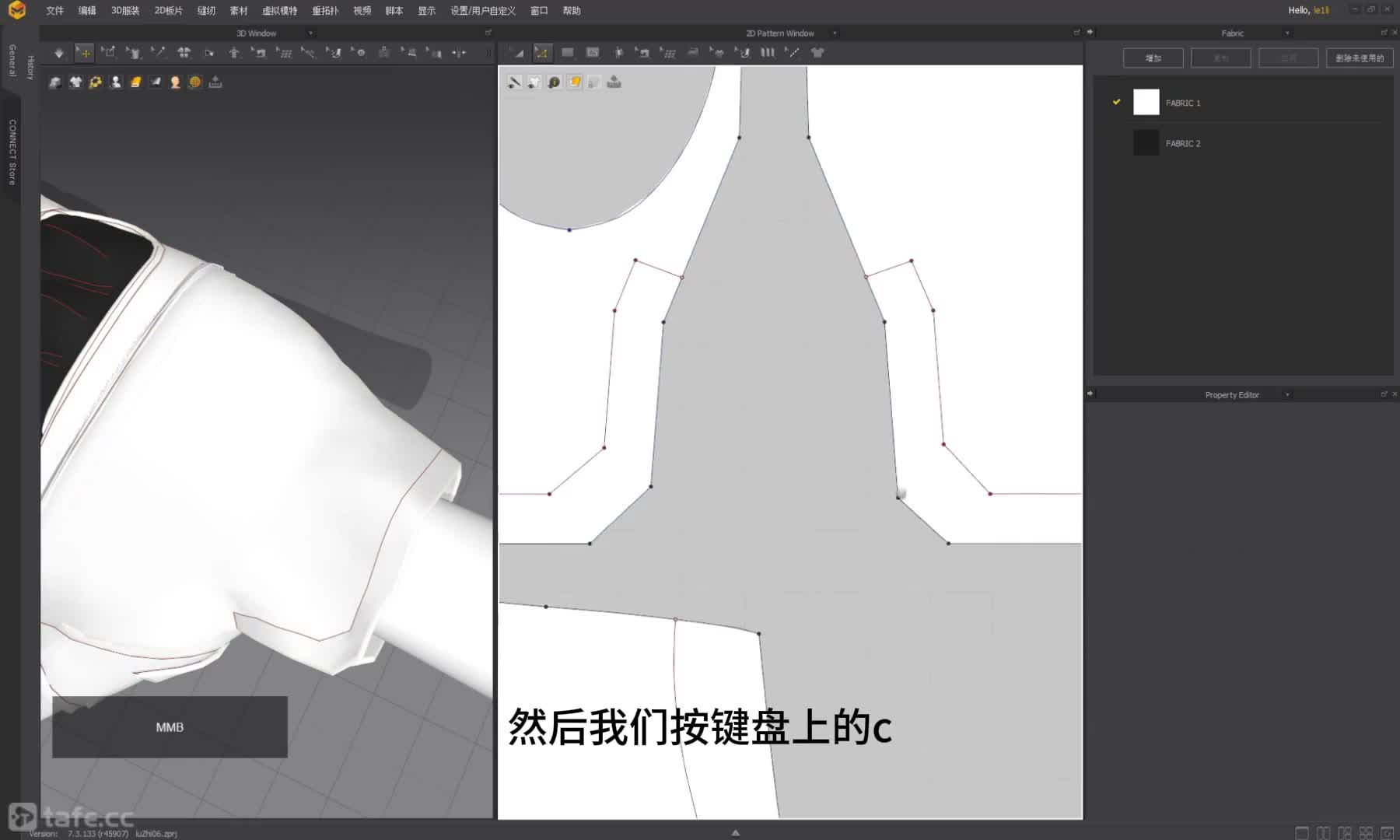Click the yellow texture surface icon in 2D window
This screenshot has width=1400, height=840.
tap(574, 82)
